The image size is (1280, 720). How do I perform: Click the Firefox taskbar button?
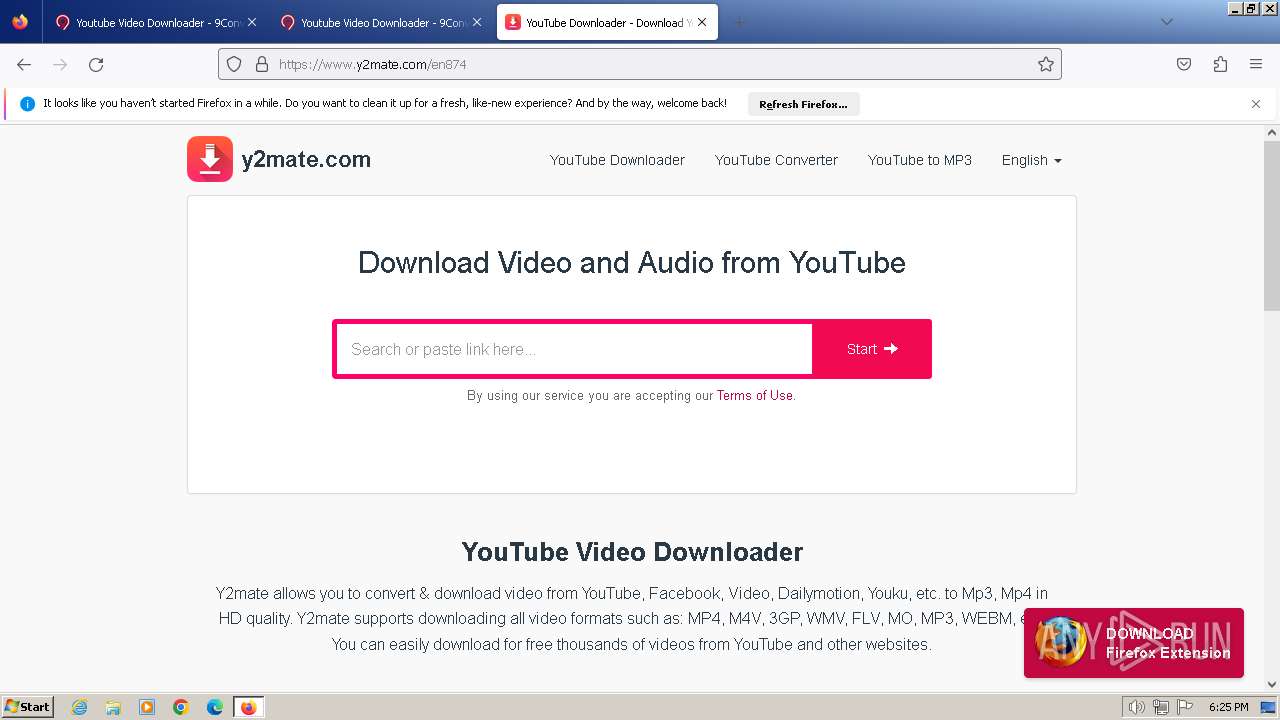[249, 707]
